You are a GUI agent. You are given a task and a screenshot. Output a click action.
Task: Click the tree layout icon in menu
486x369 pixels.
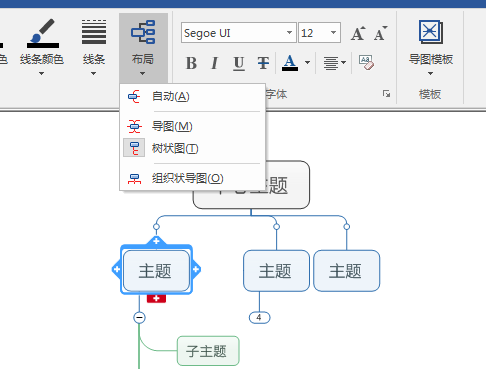tap(134, 148)
